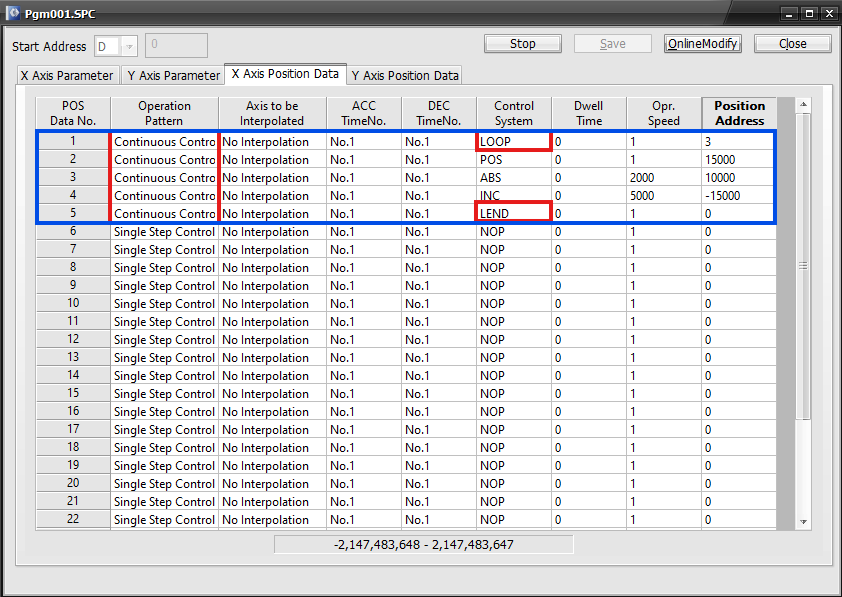
Task: Click the Start Address number field
Action: (176, 45)
